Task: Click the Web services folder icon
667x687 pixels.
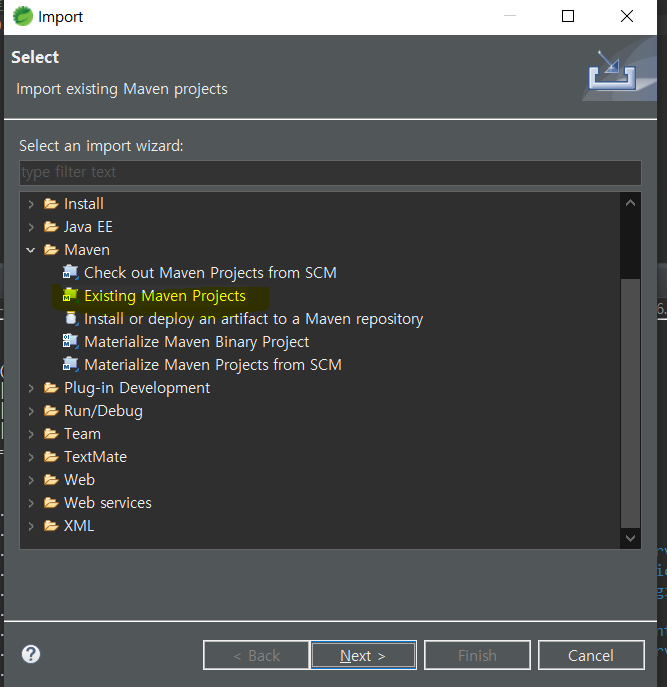Action: pyautogui.click(x=51, y=503)
